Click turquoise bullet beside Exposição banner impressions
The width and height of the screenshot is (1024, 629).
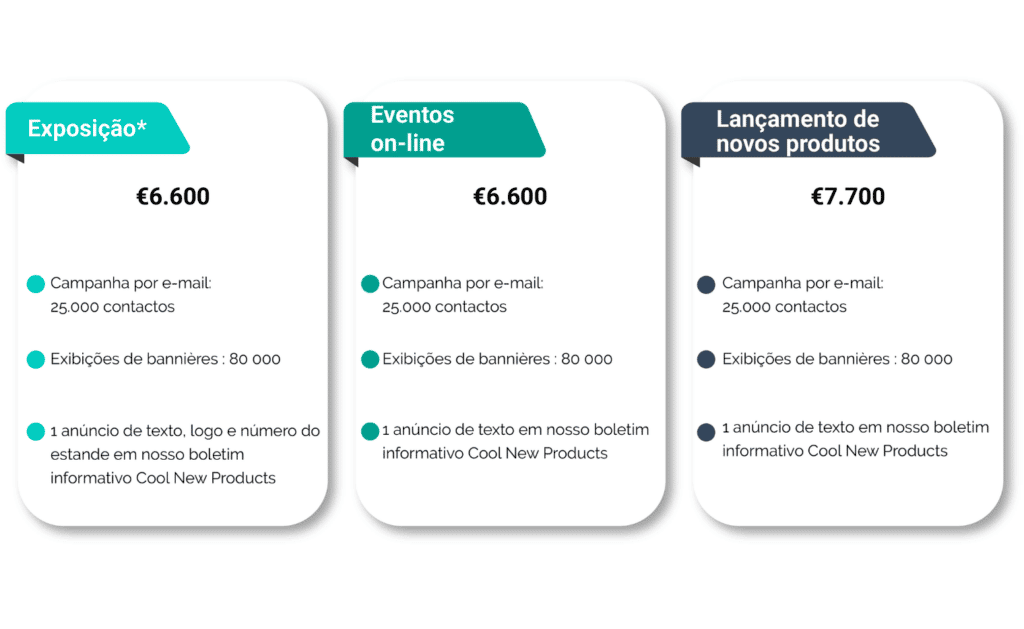36,360
